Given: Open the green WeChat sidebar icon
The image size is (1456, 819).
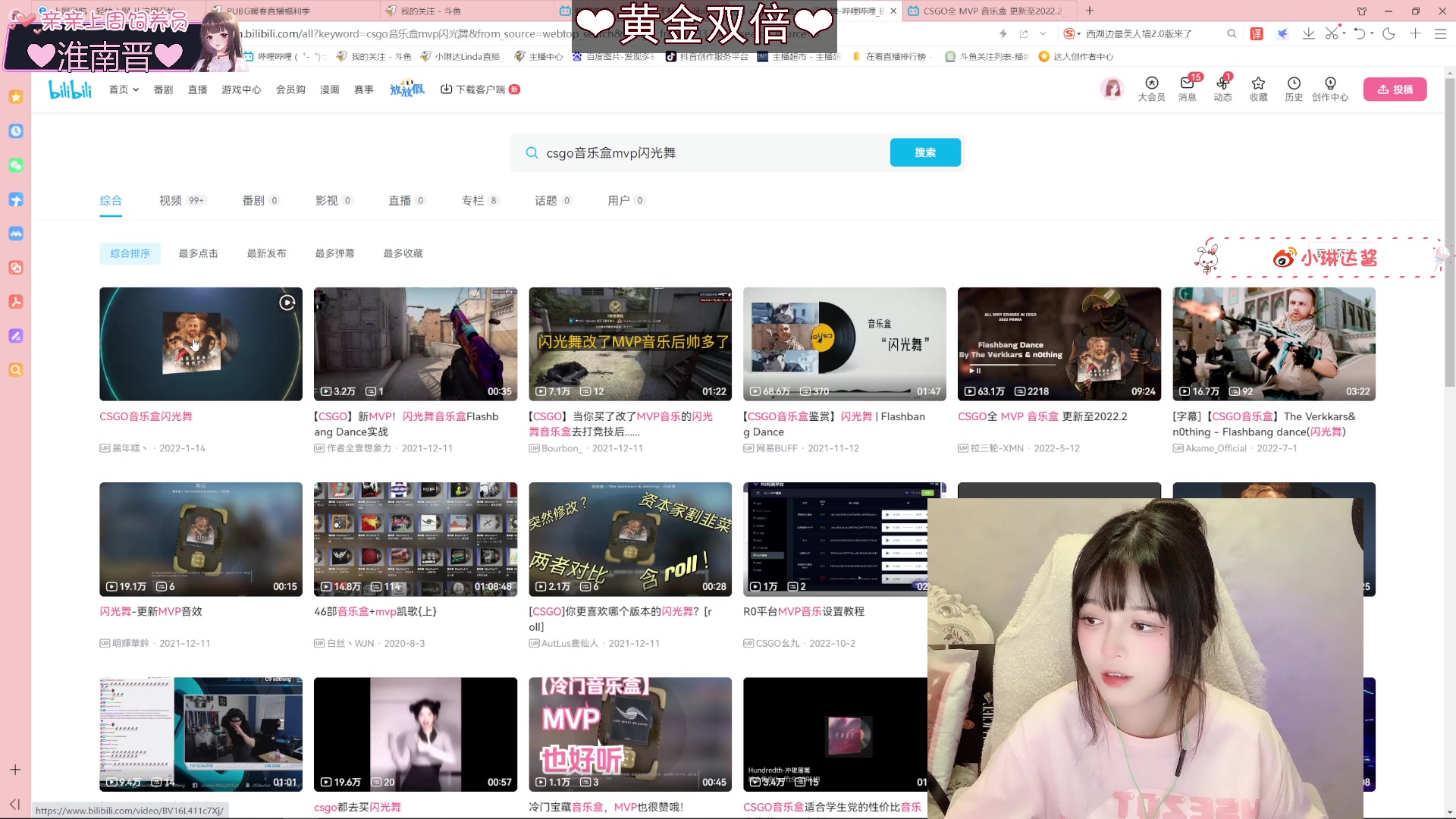Looking at the screenshot, I should tap(15, 165).
